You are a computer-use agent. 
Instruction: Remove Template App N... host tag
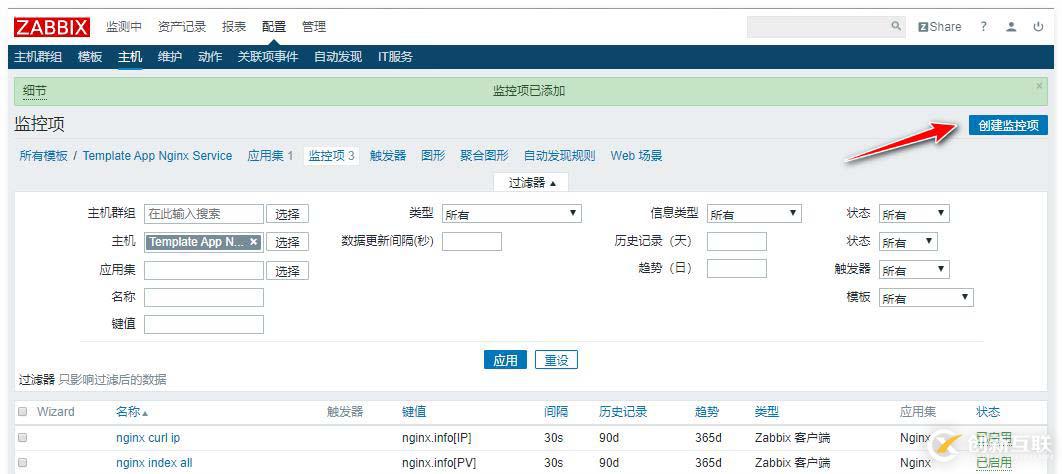pyautogui.click(x=253, y=242)
